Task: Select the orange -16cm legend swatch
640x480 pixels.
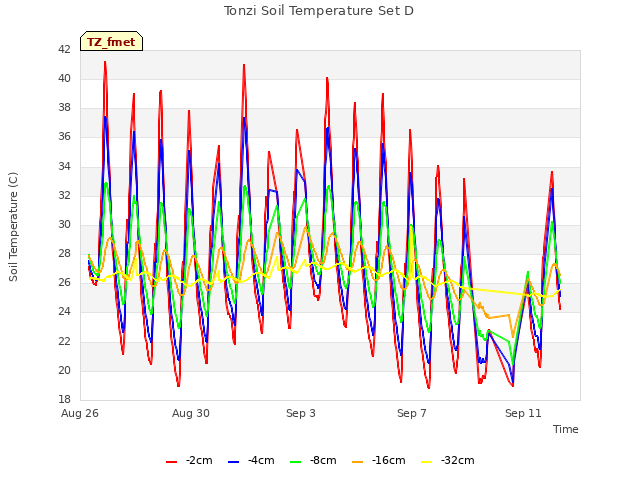Action: (x=358, y=462)
